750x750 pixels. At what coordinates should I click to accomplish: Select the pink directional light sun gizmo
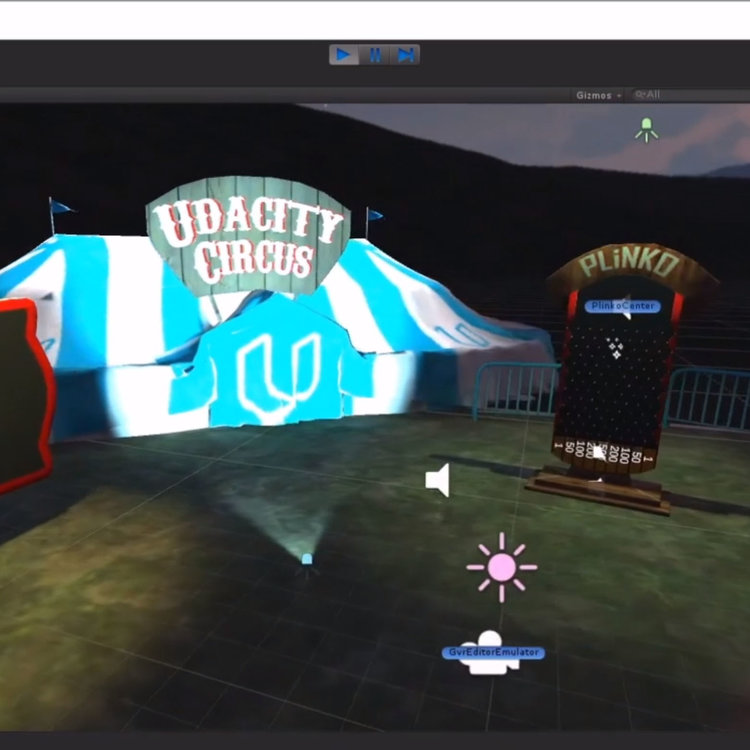tap(502, 567)
